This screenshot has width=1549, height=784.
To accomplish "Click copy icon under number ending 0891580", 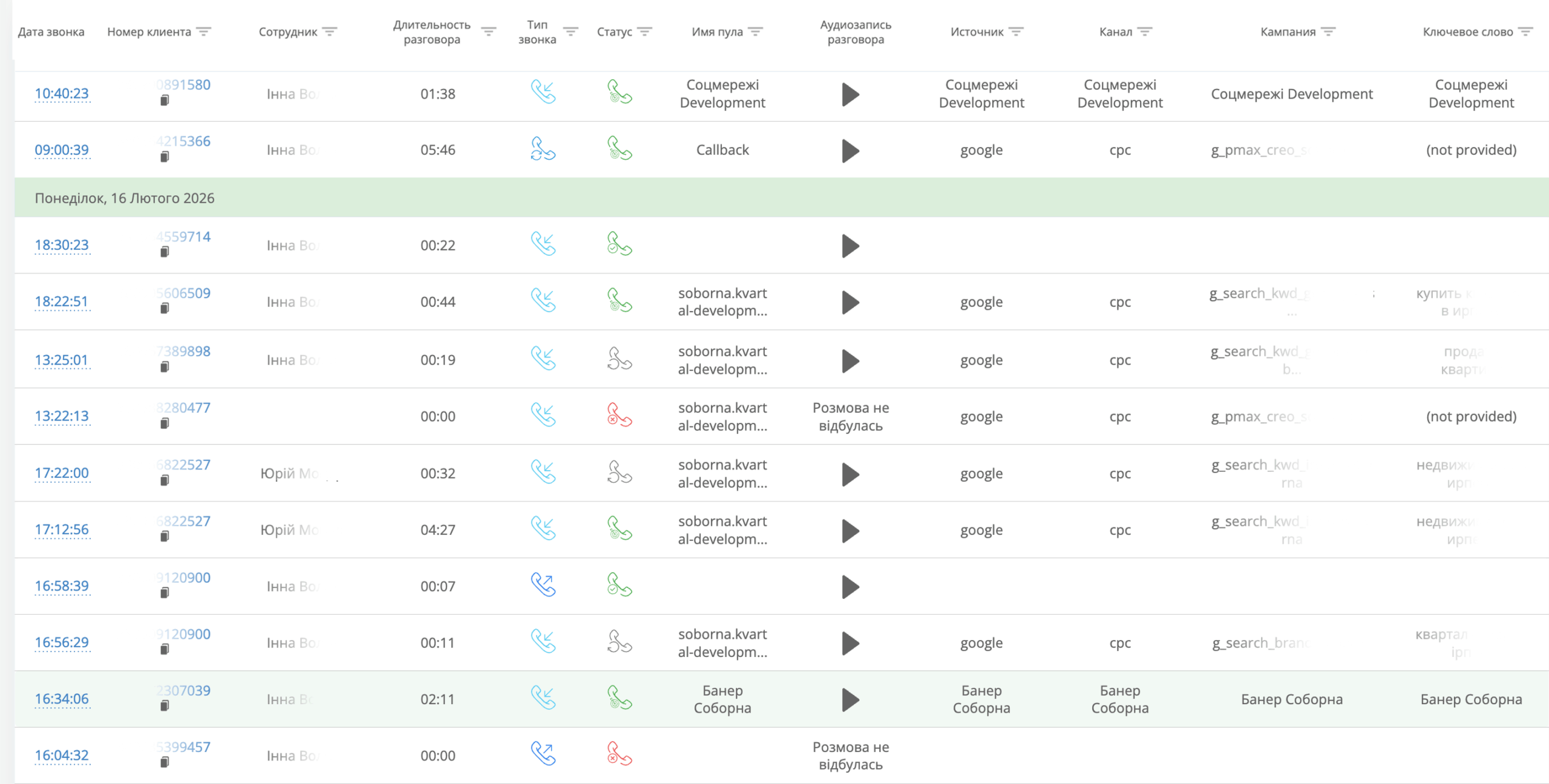I will [x=165, y=101].
